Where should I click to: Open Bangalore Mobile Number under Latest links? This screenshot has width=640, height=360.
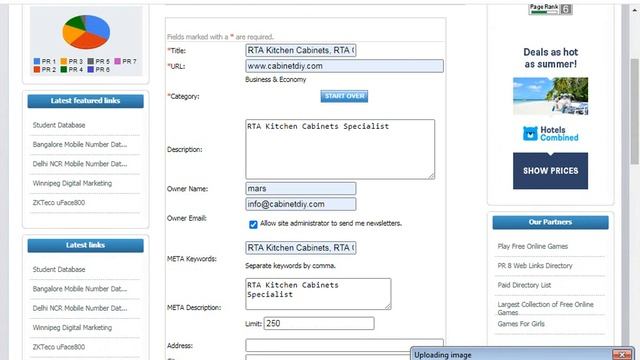pos(80,289)
